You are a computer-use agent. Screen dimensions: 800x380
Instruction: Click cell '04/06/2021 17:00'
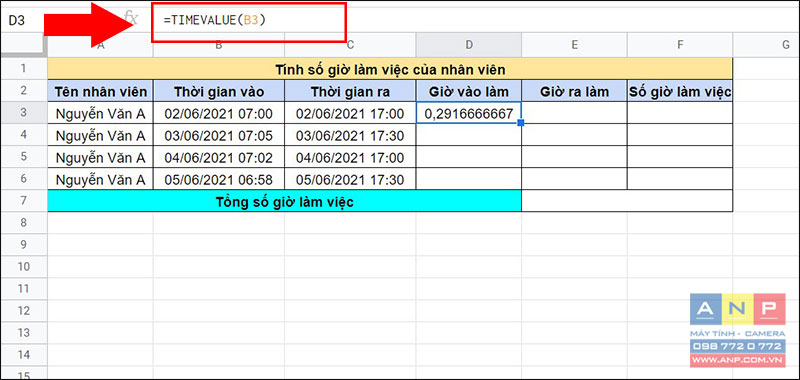pos(351,157)
